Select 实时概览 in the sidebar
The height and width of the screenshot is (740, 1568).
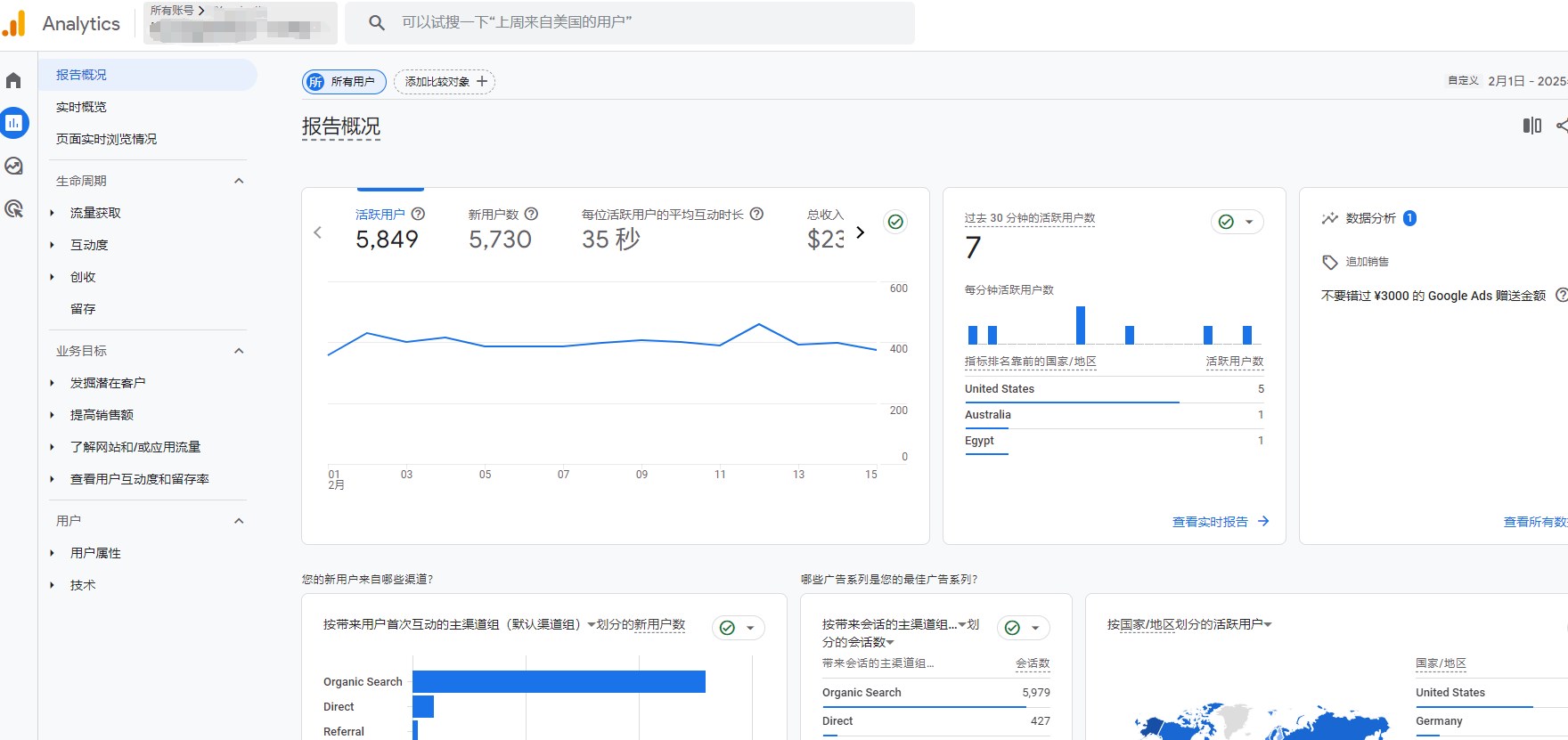(81, 107)
